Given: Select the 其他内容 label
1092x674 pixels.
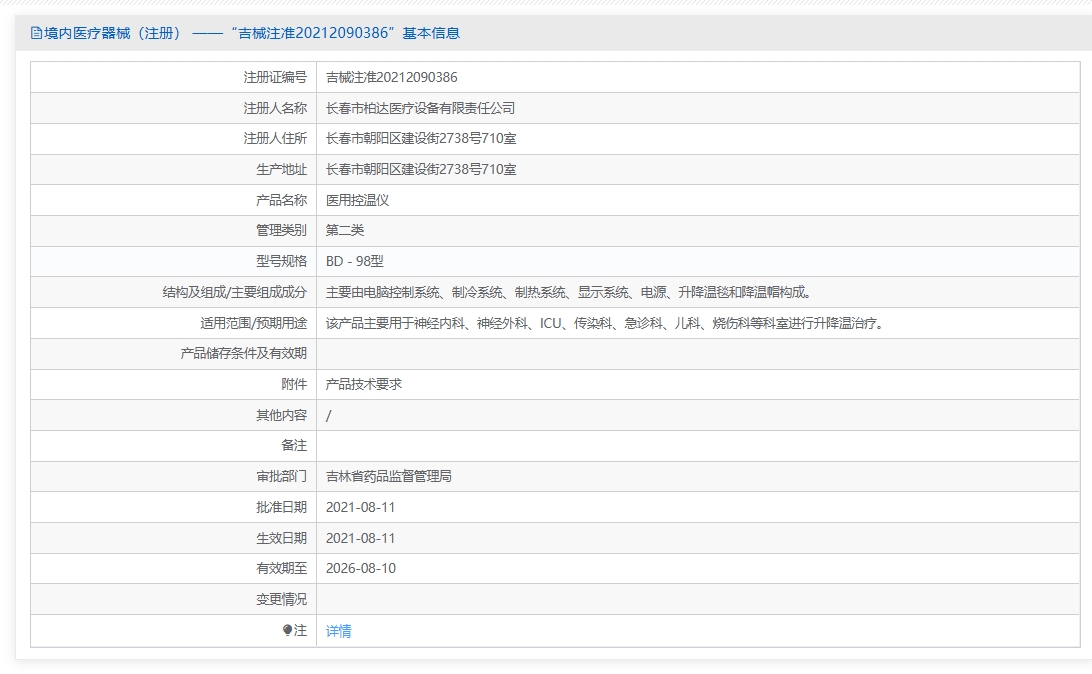Looking at the screenshot, I should point(281,415).
